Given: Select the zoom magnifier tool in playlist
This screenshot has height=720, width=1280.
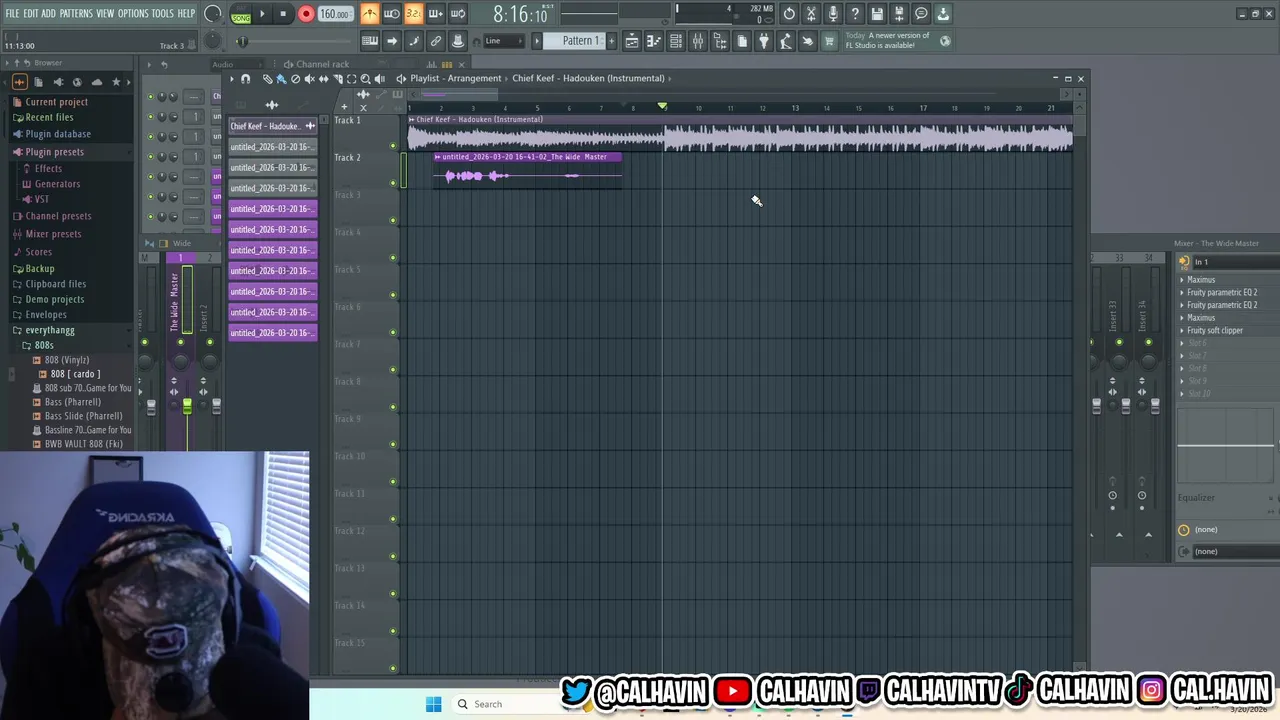Looking at the screenshot, I should pyautogui.click(x=365, y=79).
